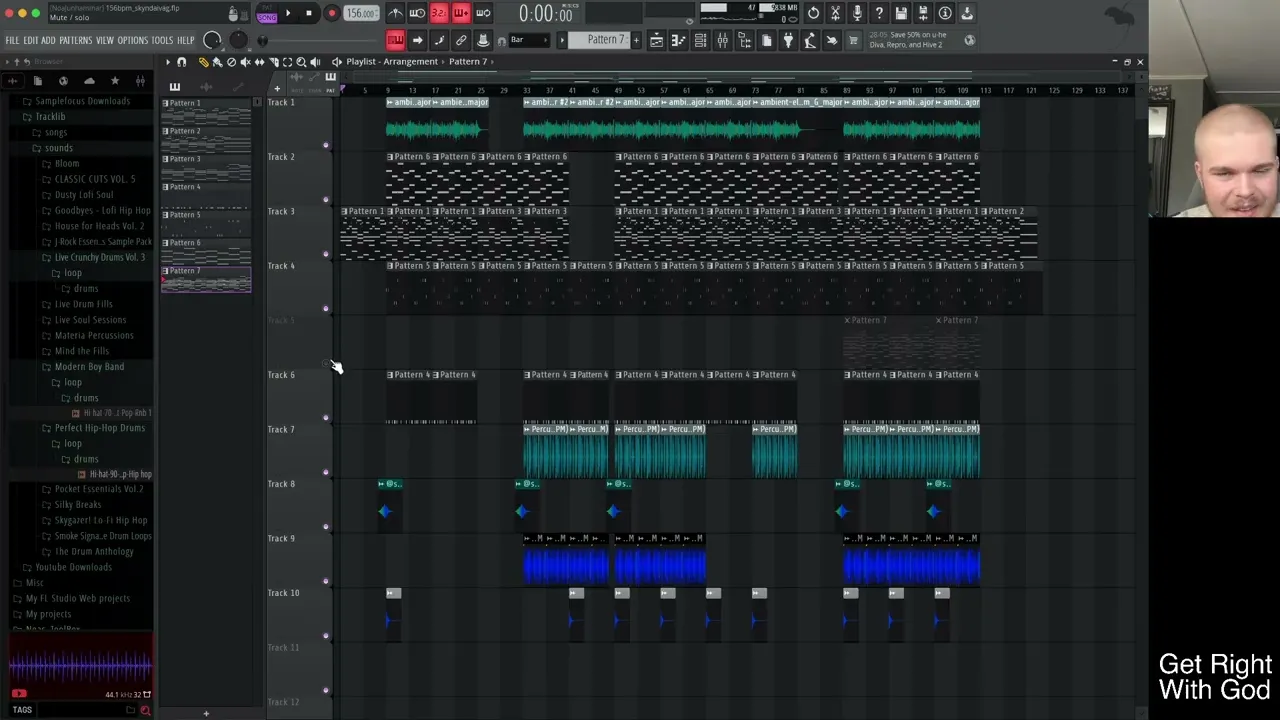The image size is (1280, 720).
Task: Open the PATTERNS menu
Action: click(76, 40)
